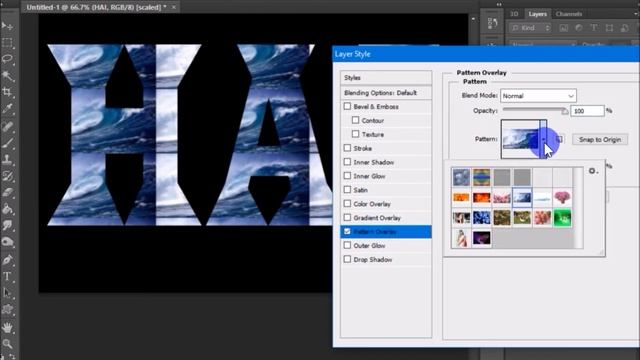Screen dimensions: 640x360
Task: Select the Clone Stamp tool
Action: (x=7, y=159)
